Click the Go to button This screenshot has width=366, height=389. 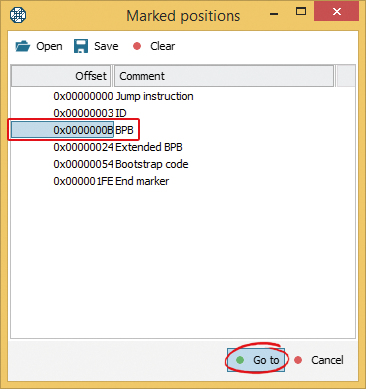[256, 360]
